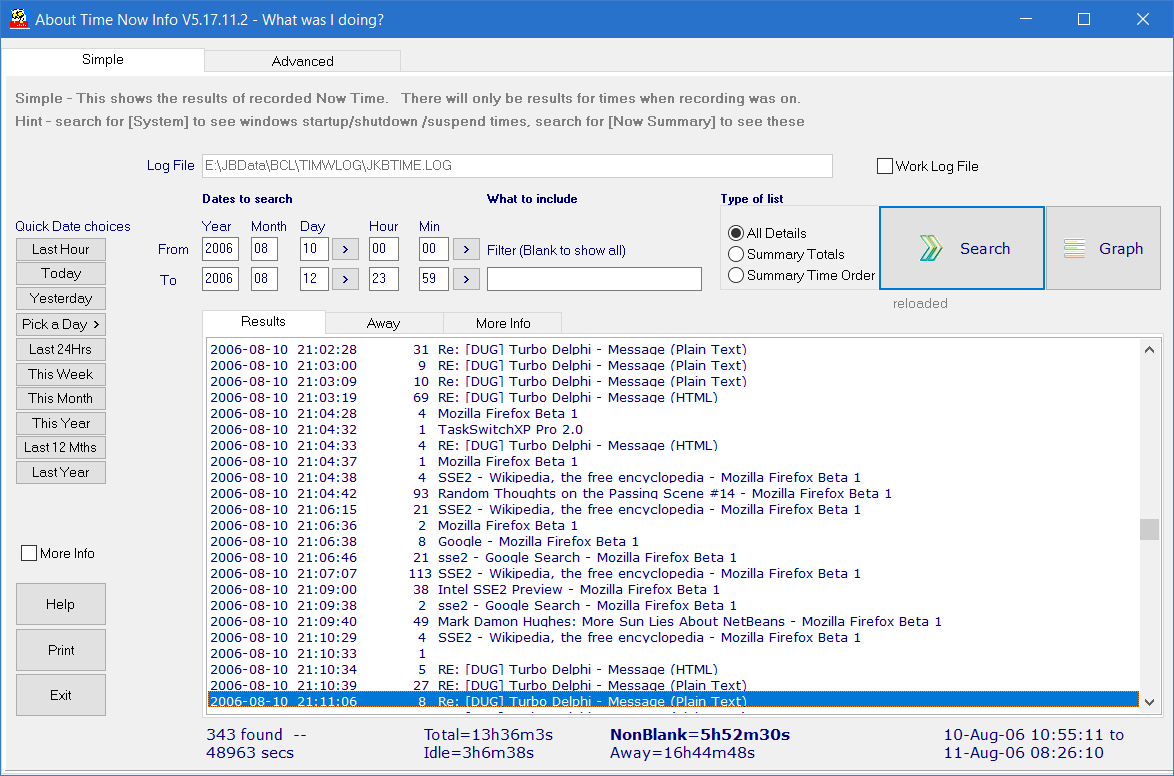1174x776 pixels.
Task: Tick the More Info checkbox
Action: click(30, 554)
